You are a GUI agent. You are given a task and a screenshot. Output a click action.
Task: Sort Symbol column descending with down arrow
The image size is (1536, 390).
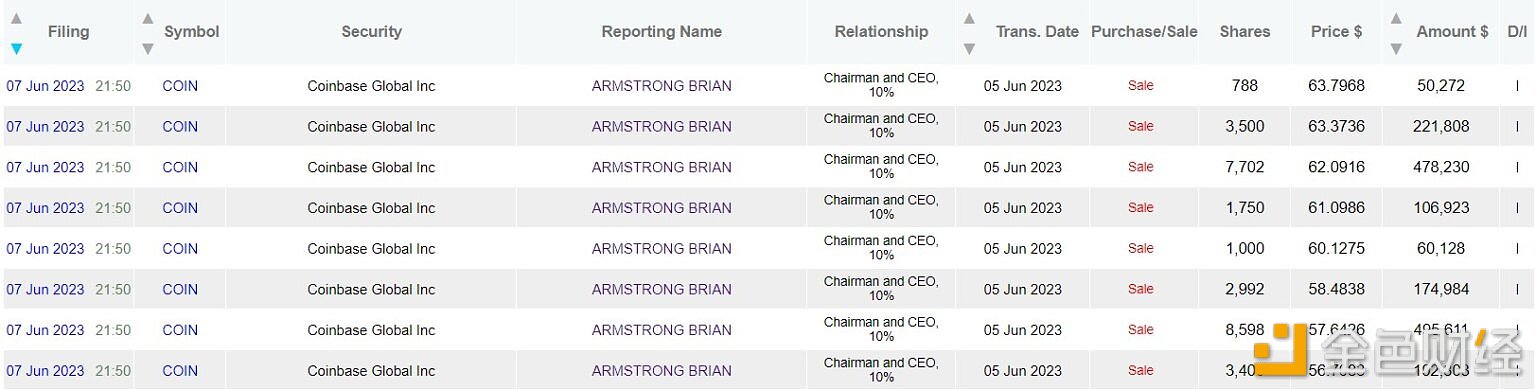(148, 48)
